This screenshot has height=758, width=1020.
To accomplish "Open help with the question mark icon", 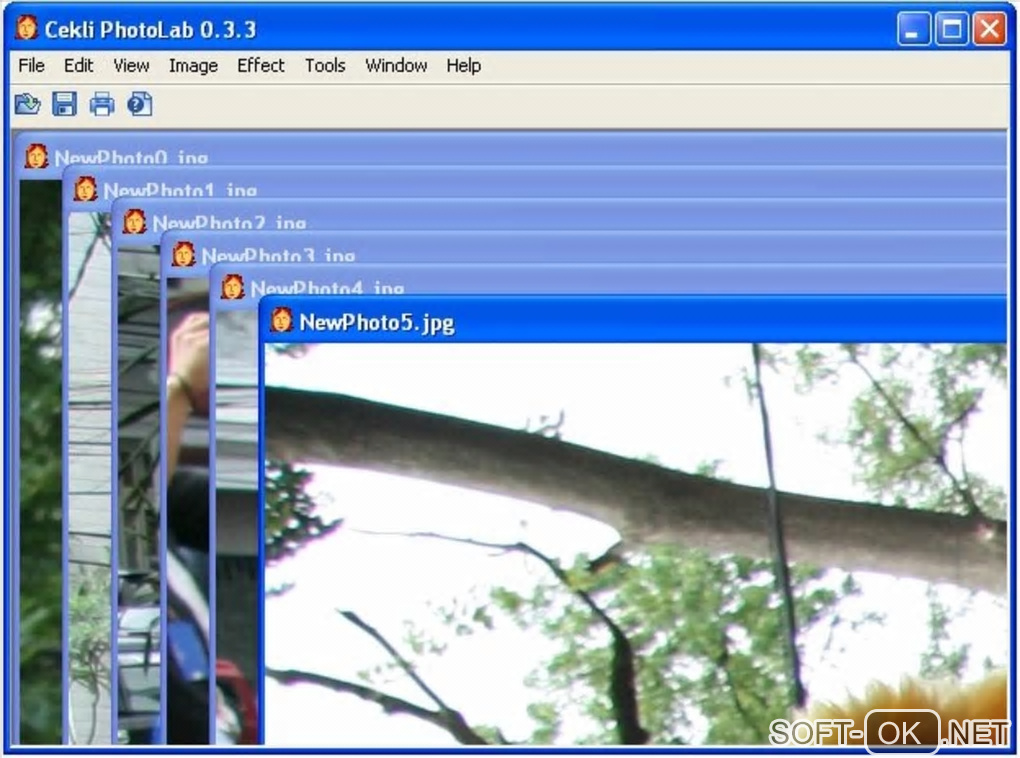I will [x=139, y=104].
